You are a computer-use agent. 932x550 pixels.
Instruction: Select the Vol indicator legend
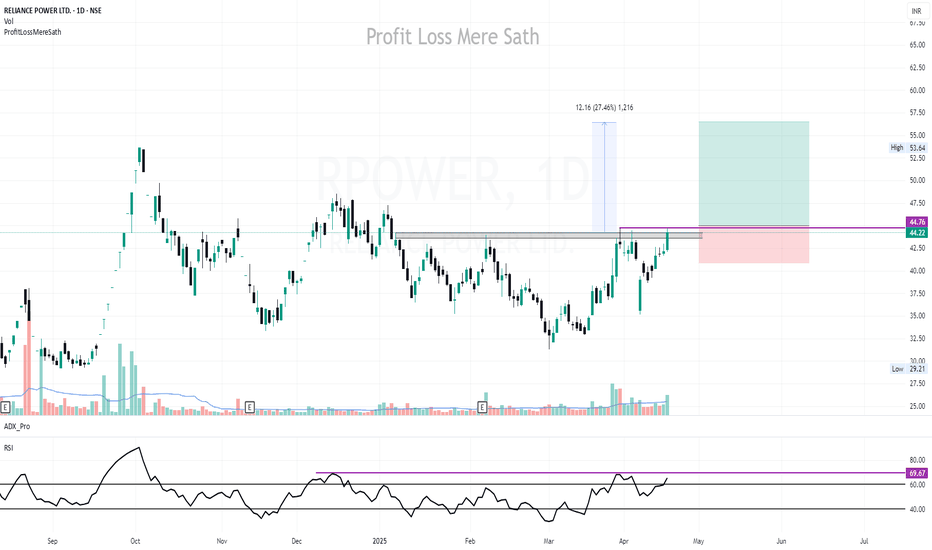coord(8,21)
